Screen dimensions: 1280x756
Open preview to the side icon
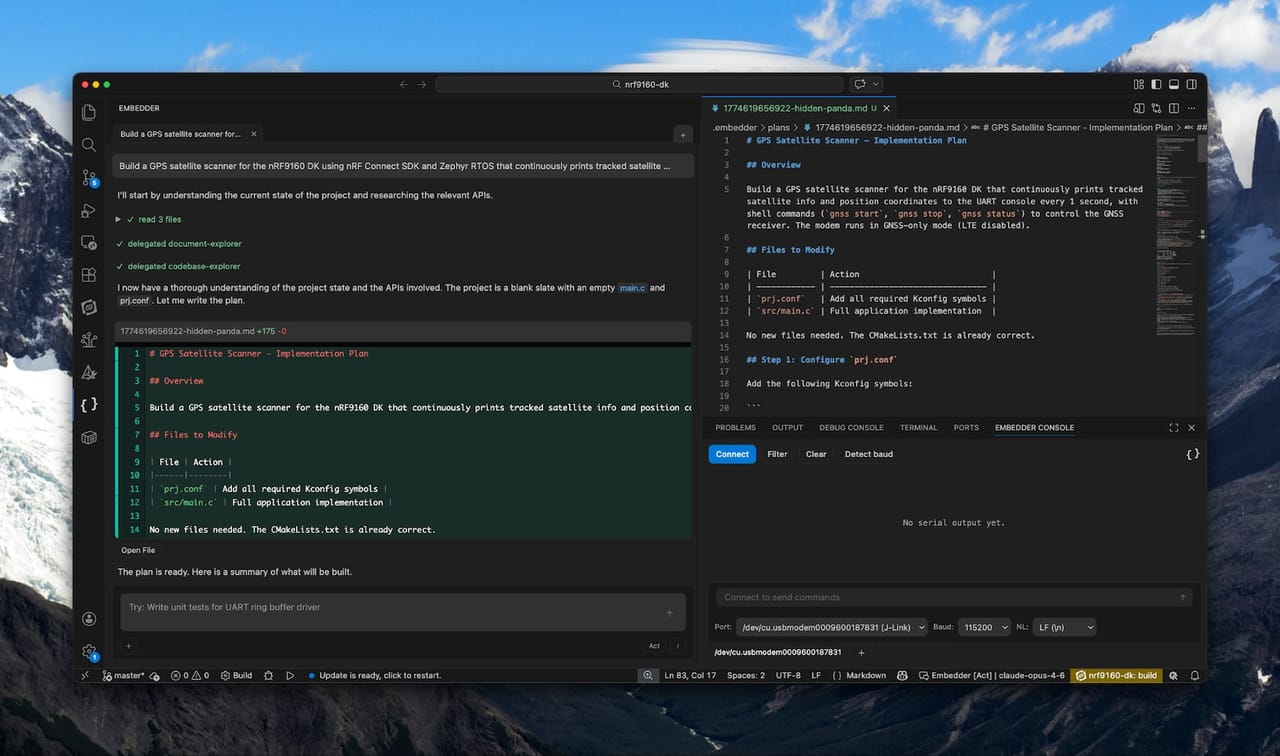coord(1138,108)
